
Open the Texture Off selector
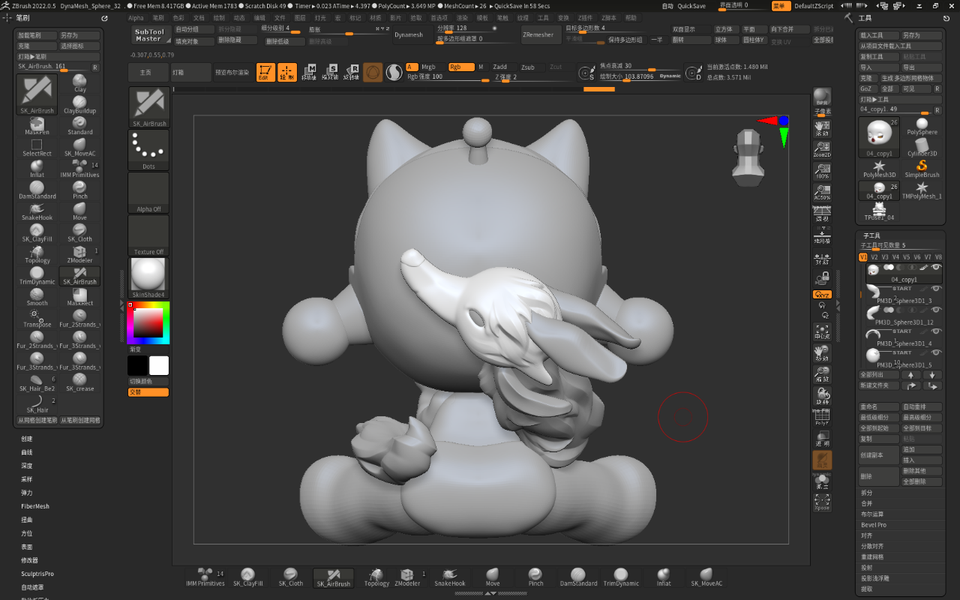[149, 236]
